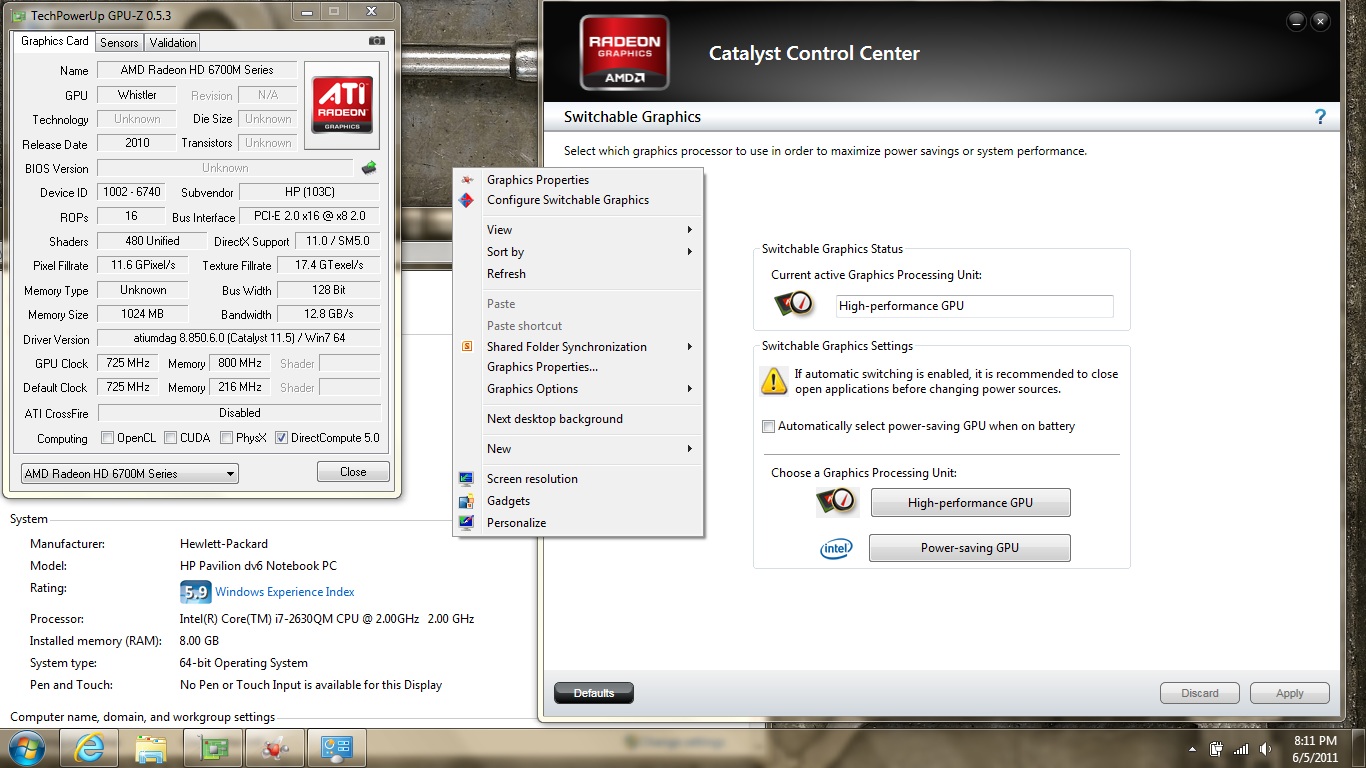Toggle the DirectCompute 5.0 checkbox
Screen dimensions: 1366x768
coord(281,438)
